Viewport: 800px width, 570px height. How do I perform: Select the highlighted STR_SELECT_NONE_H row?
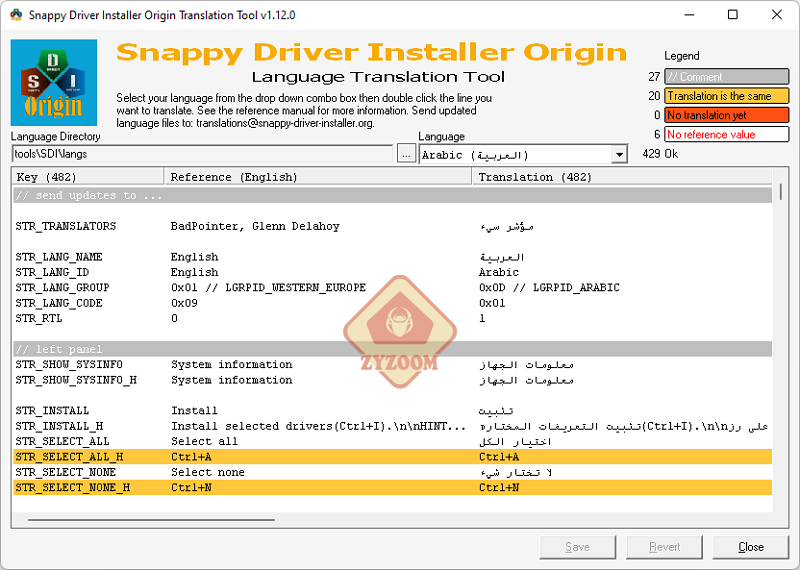(x=392, y=487)
